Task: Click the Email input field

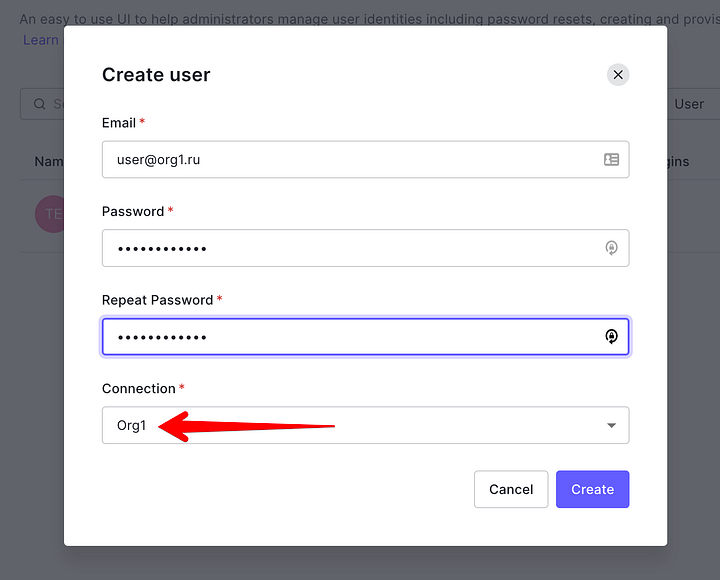Action: pyautogui.click(x=365, y=159)
